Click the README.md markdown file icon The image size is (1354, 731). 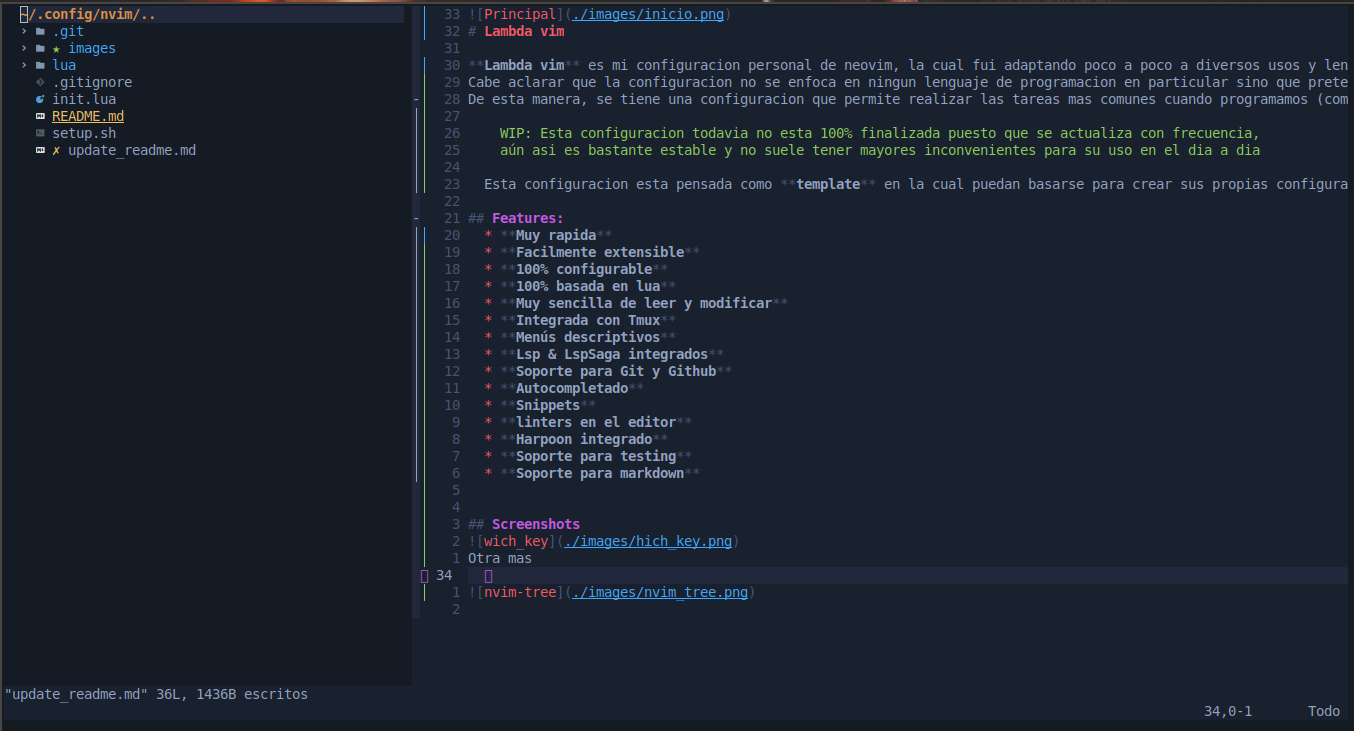[40, 116]
